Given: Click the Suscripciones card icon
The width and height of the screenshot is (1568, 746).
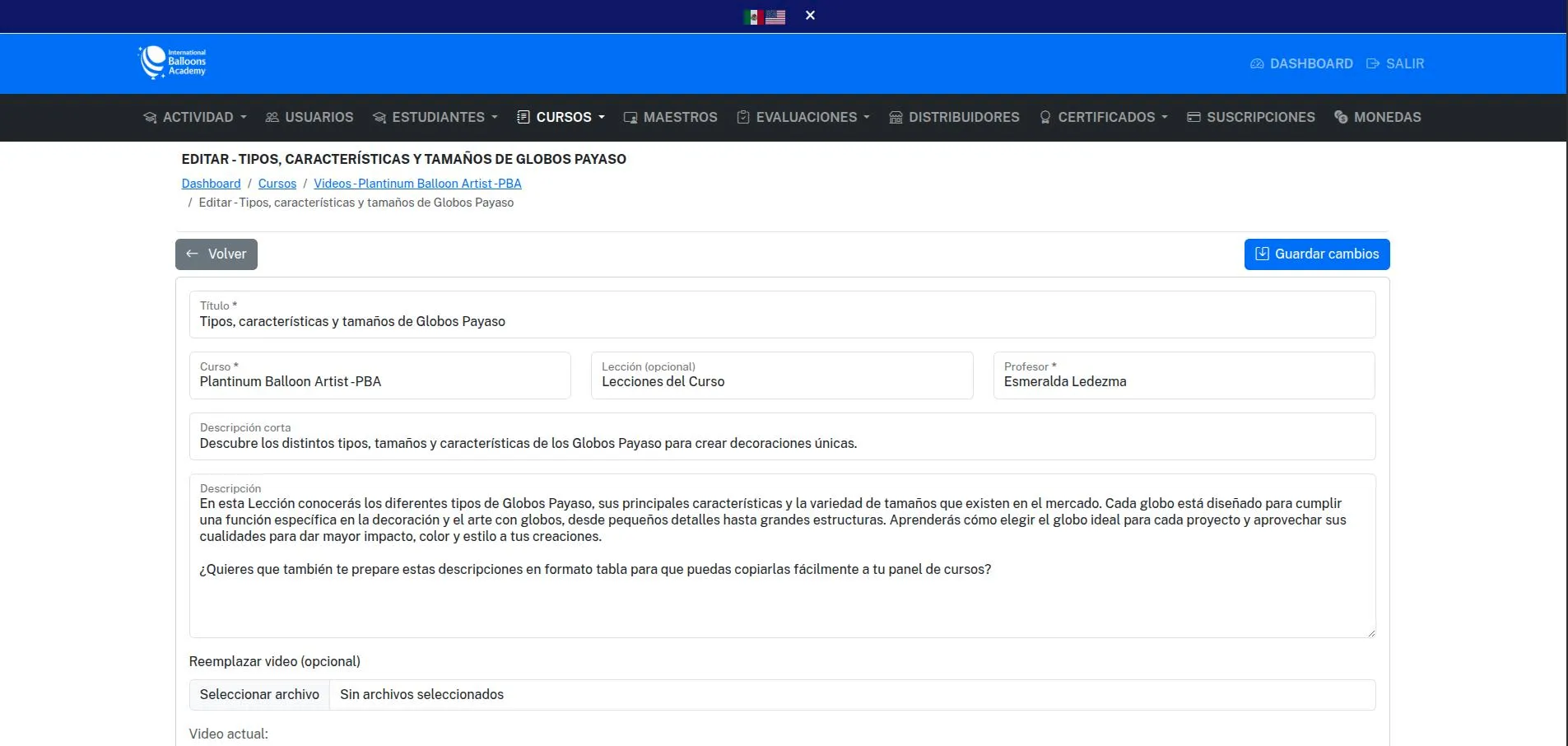Looking at the screenshot, I should pos(1193,118).
